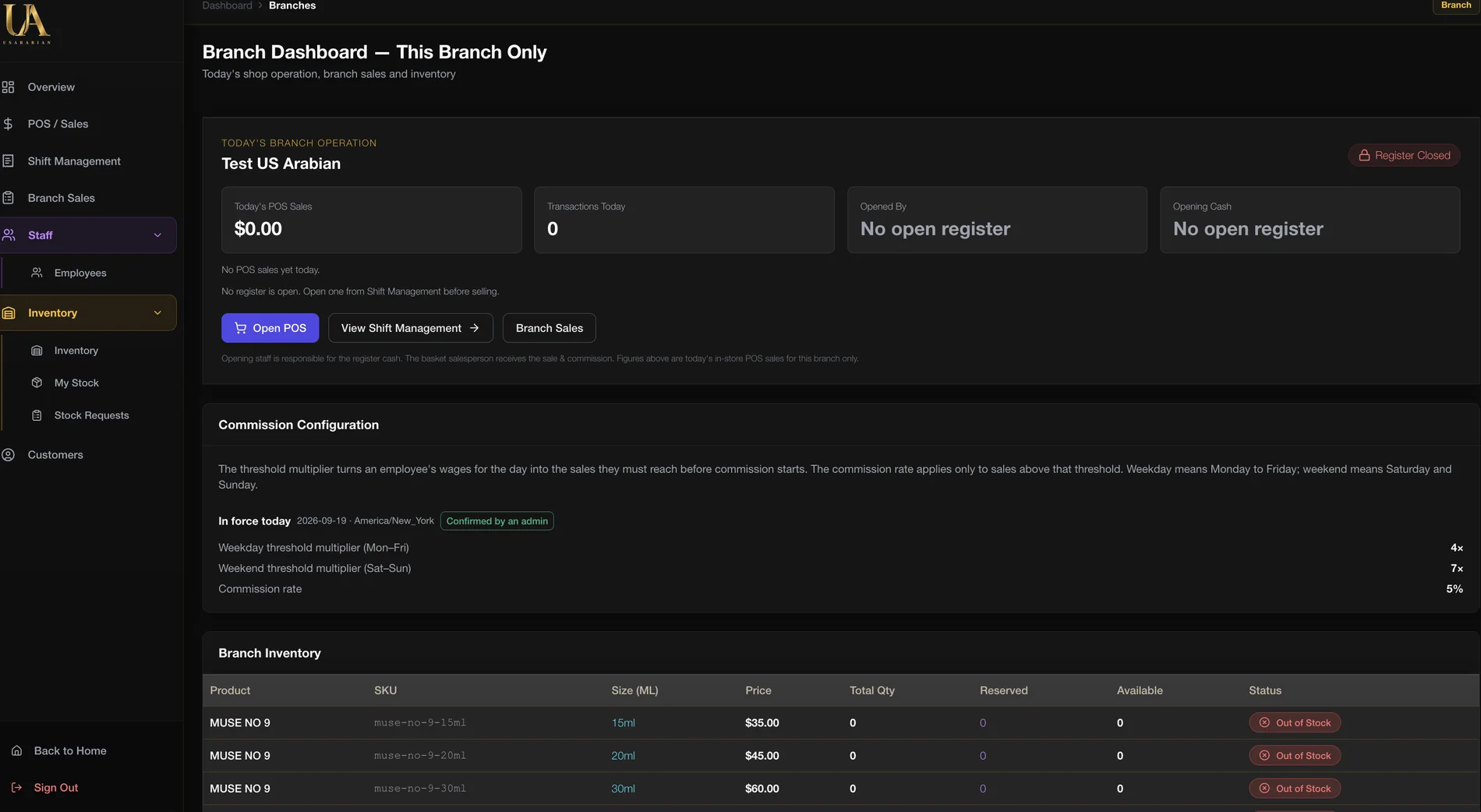Click the Reserved column header
The height and width of the screenshot is (812, 1481).
pyautogui.click(x=1003, y=690)
